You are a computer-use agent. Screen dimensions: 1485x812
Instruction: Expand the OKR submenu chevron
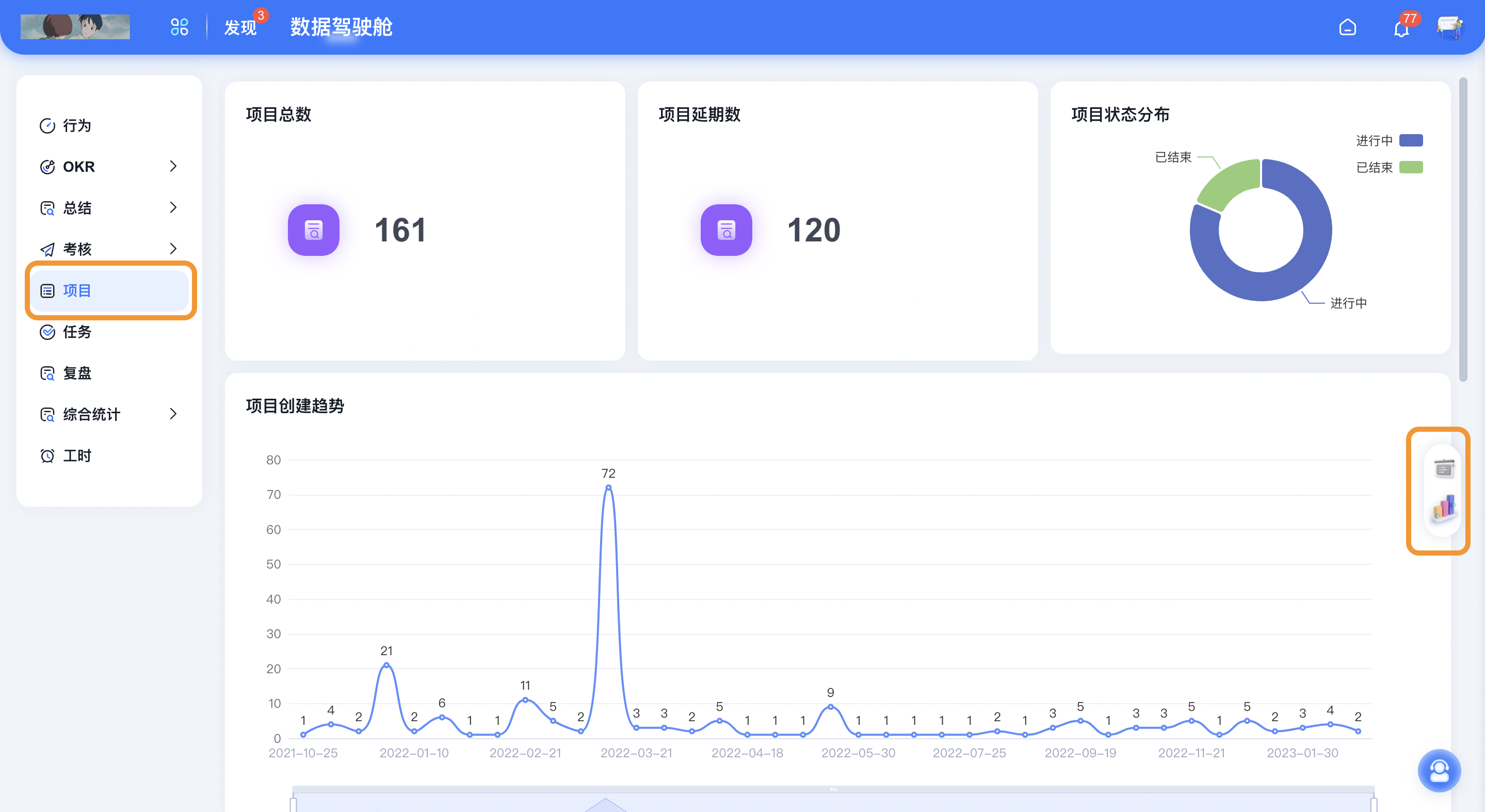[173, 167]
